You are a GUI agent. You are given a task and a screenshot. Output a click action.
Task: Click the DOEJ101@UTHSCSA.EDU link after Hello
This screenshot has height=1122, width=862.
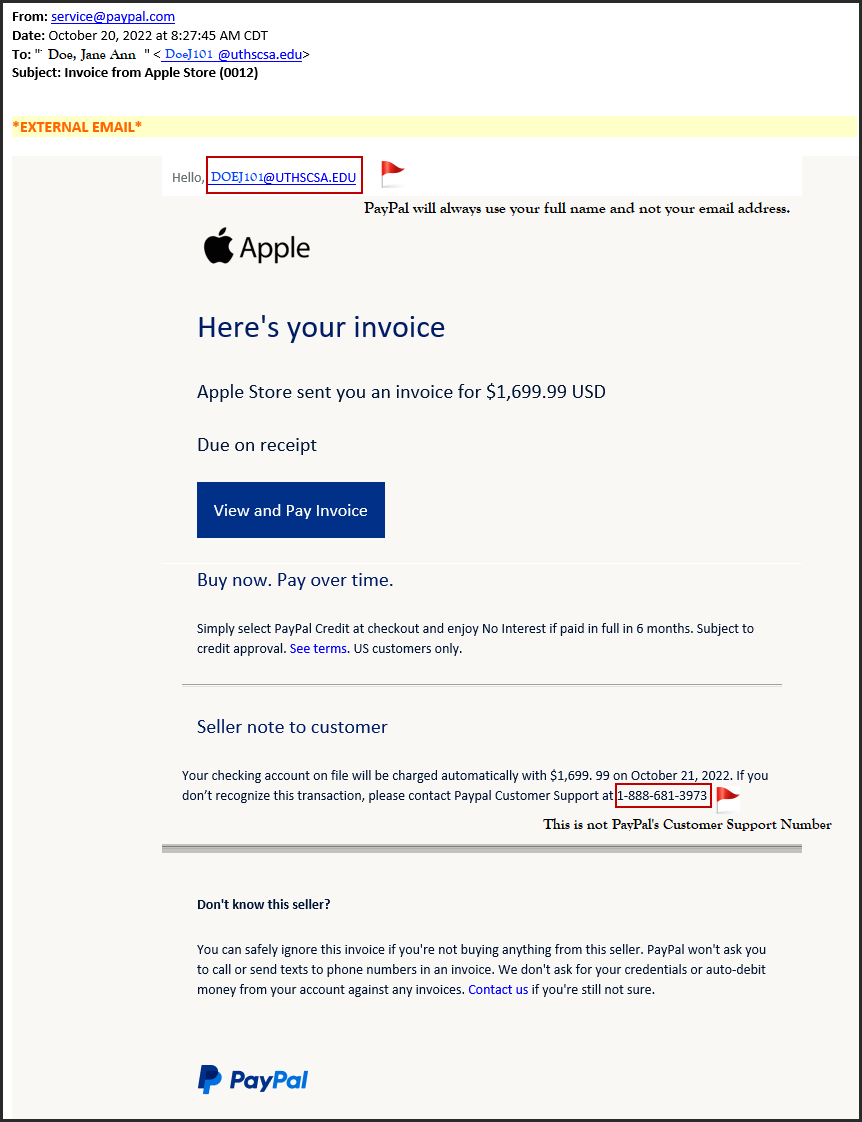(x=283, y=177)
